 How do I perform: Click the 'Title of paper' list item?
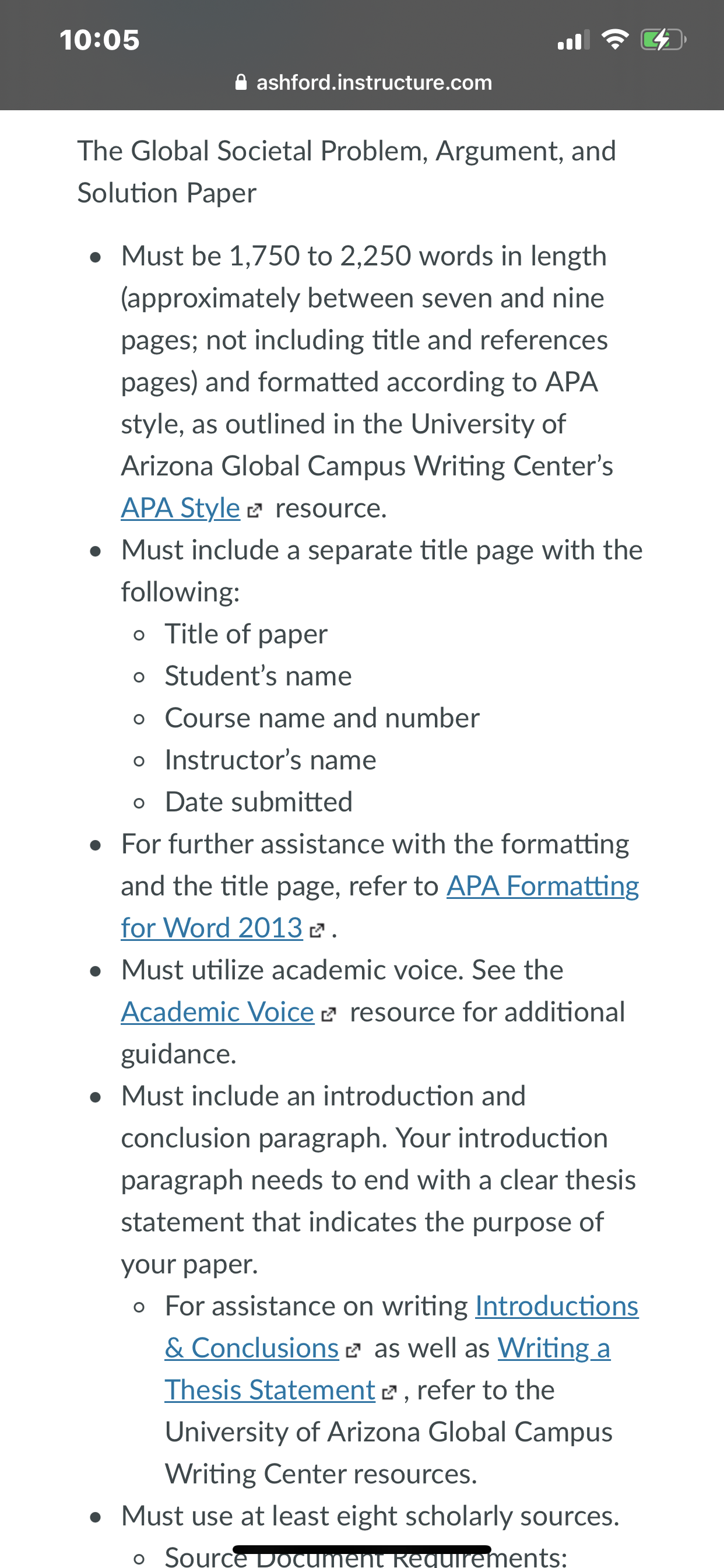(x=246, y=633)
